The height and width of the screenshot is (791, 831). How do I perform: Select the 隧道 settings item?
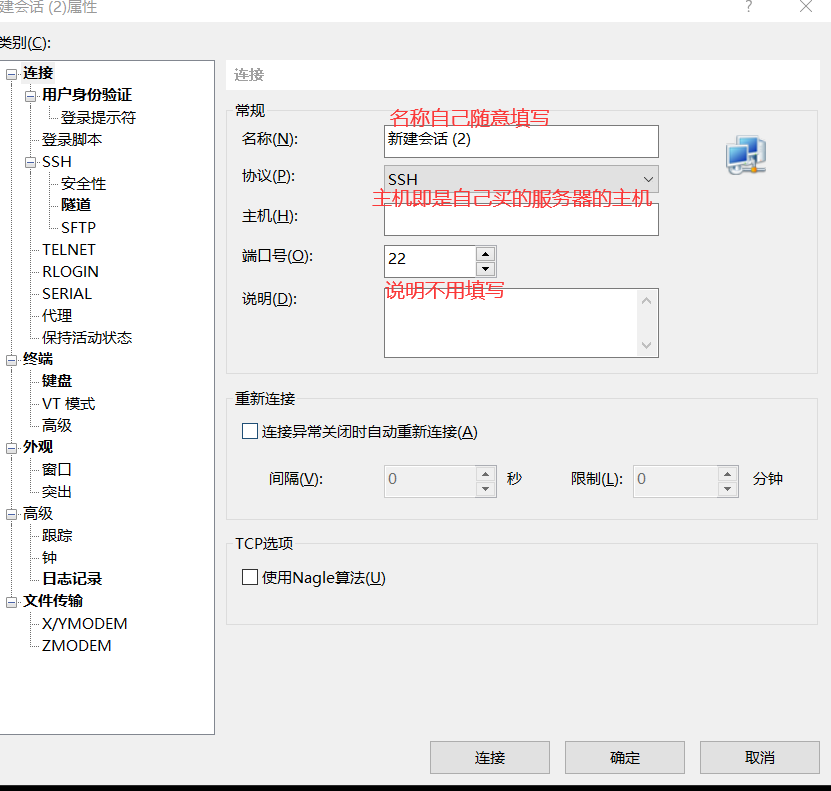79,205
